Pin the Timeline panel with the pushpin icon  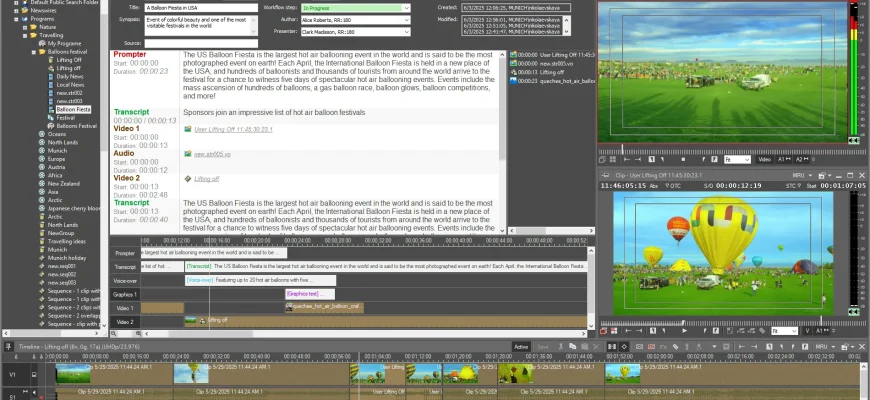pos(8,347)
